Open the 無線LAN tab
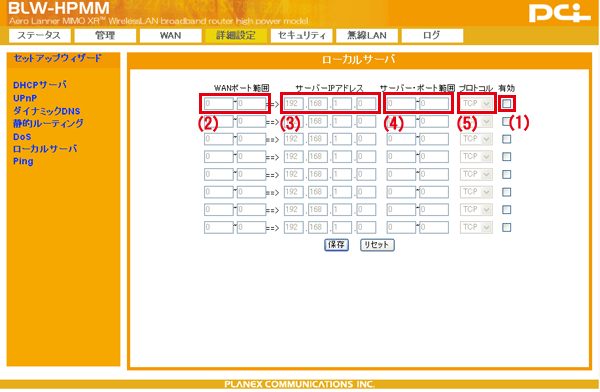This screenshot has height=392, width=600. pyautogui.click(x=367, y=36)
